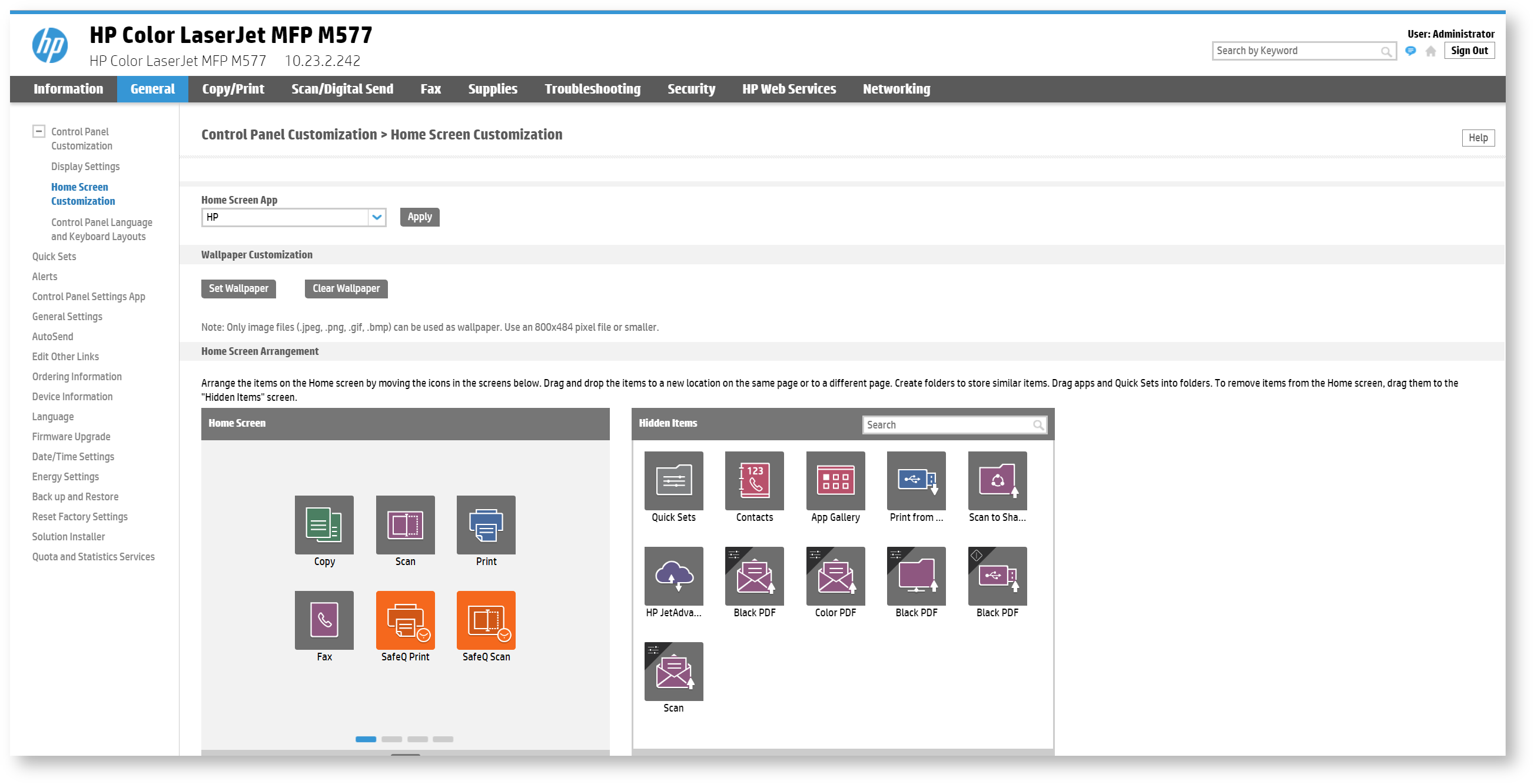
Task: Click the Apply button
Action: pyautogui.click(x=420, y=217)
